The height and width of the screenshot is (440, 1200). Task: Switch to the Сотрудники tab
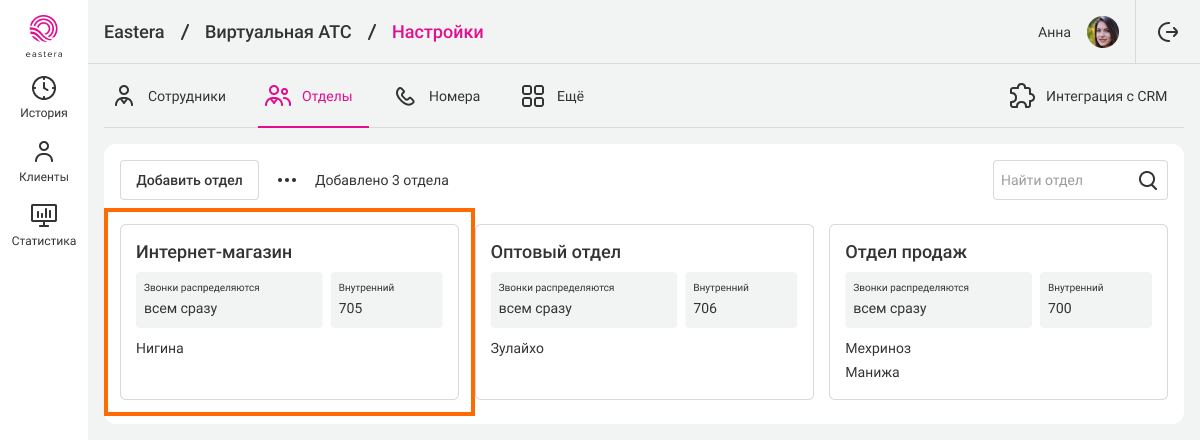[x=170, y=97]
